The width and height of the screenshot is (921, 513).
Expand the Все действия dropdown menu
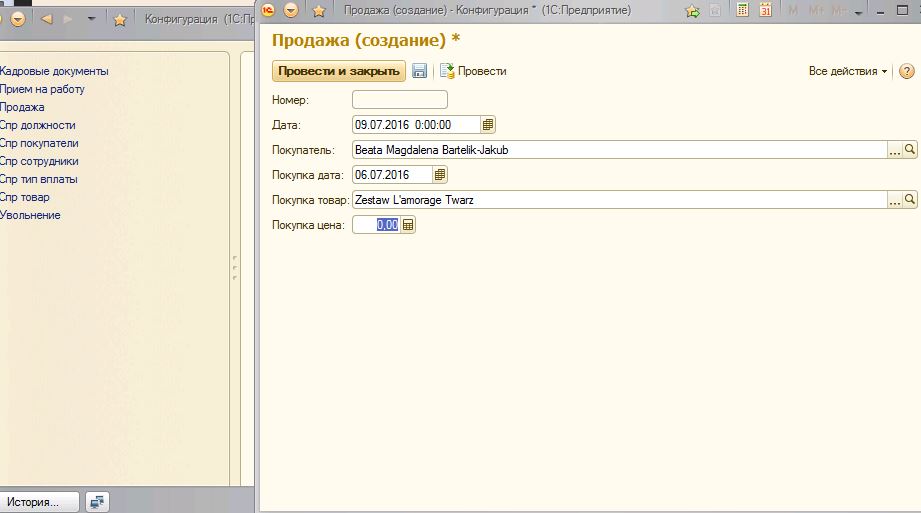click(848, 71)
